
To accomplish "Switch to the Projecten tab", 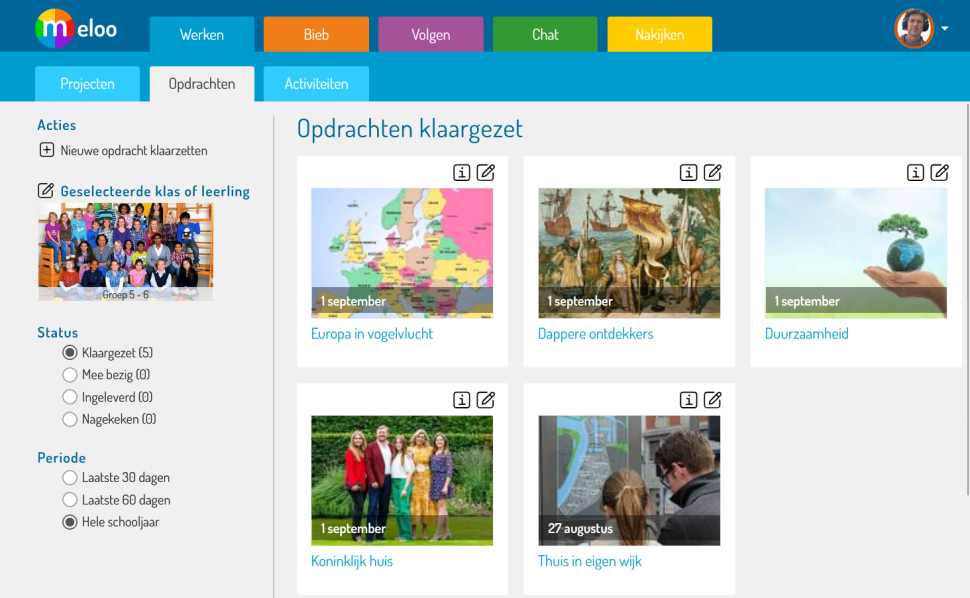I will pyautogui.click(x=87, y=84).
